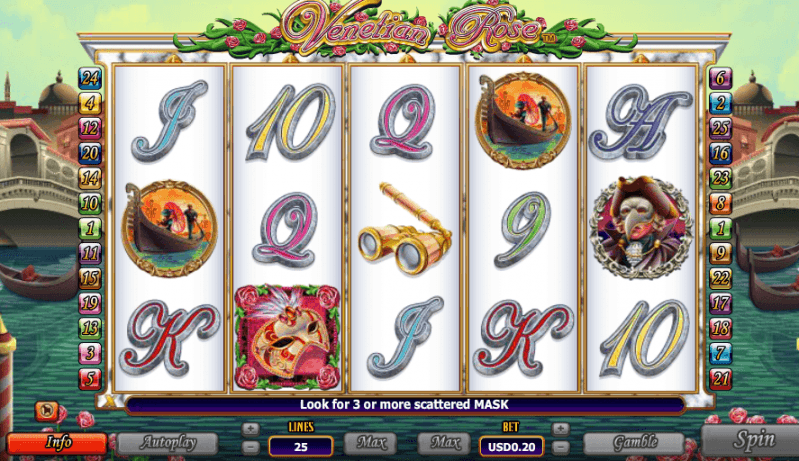Click the plague doctor mask symbol
Screen dimensions: 799x461
click(641, 228)
